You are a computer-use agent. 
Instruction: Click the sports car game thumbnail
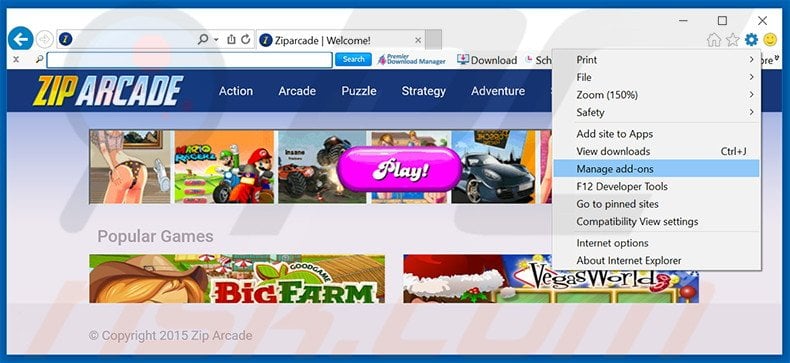494,167
